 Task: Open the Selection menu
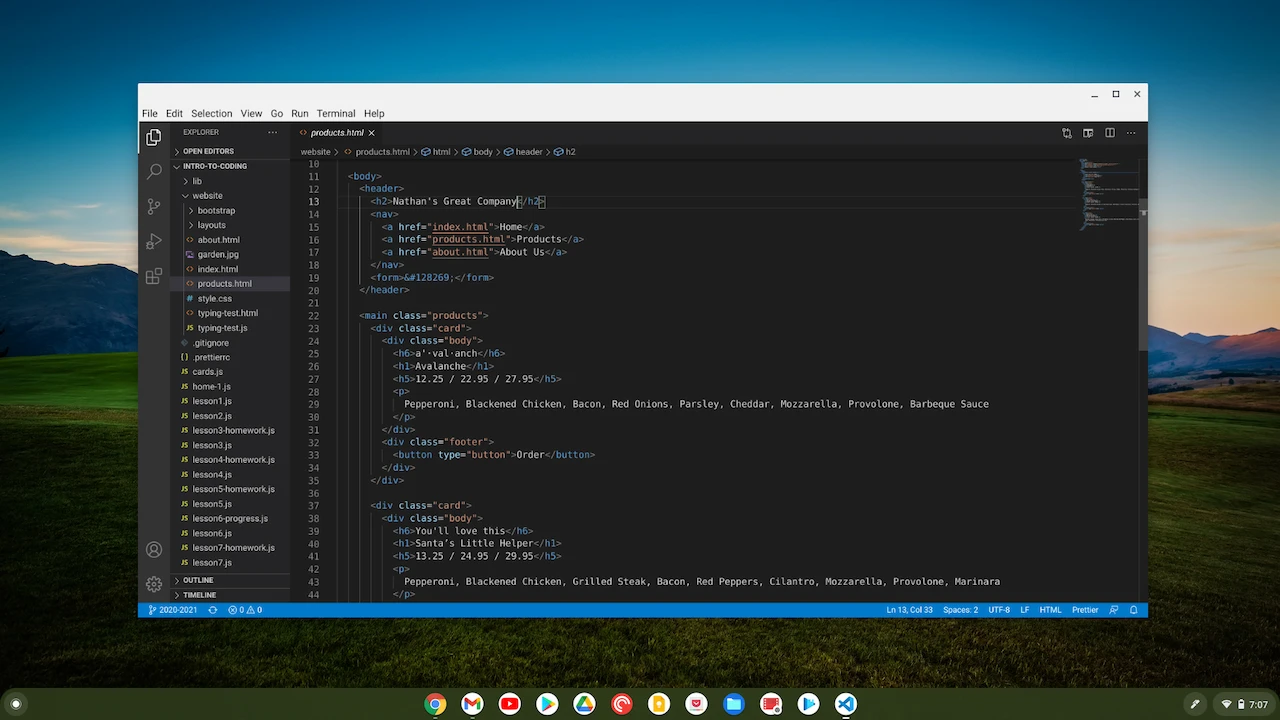pos(211,114)
